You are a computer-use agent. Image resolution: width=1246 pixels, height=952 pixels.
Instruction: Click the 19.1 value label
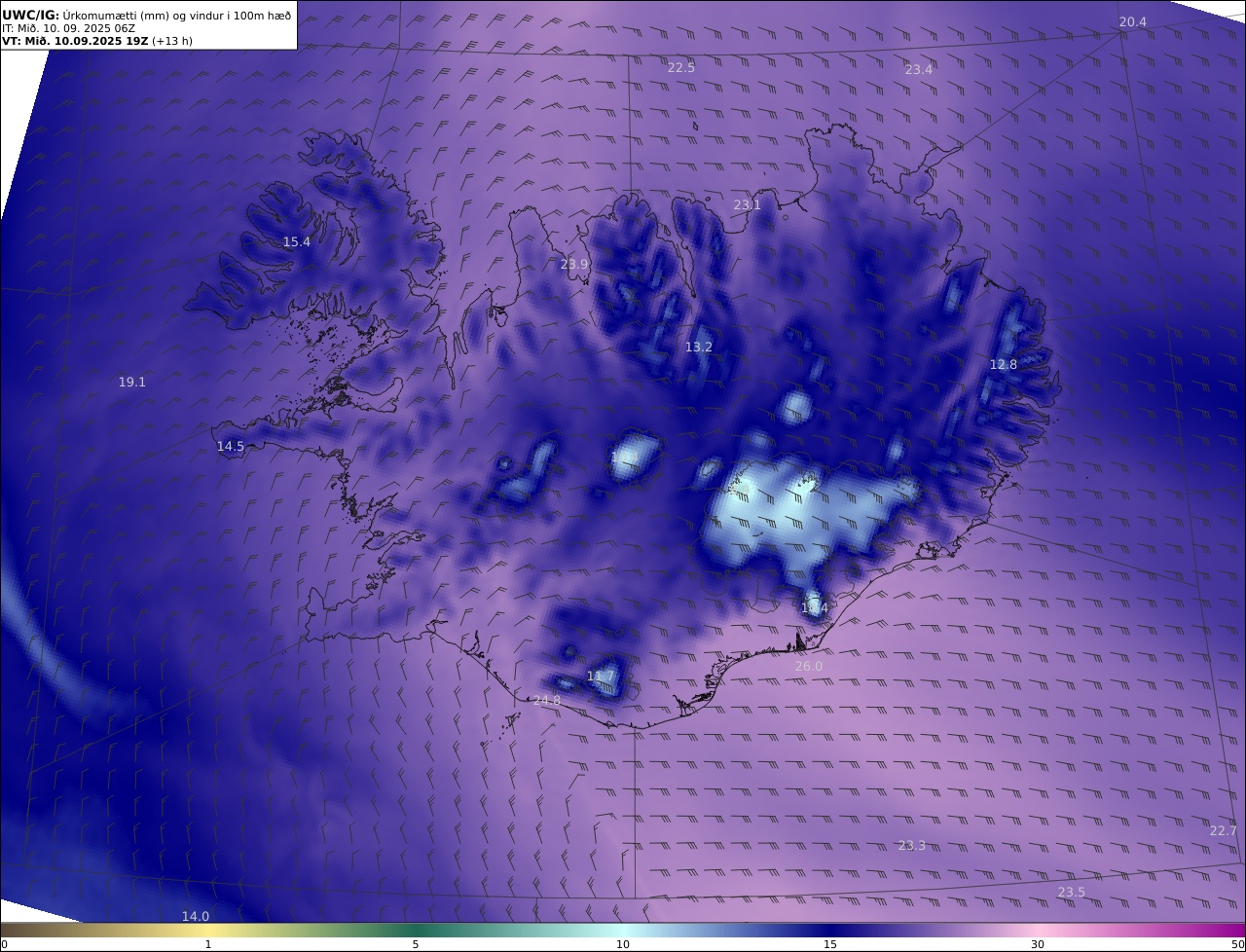[132, 383]
